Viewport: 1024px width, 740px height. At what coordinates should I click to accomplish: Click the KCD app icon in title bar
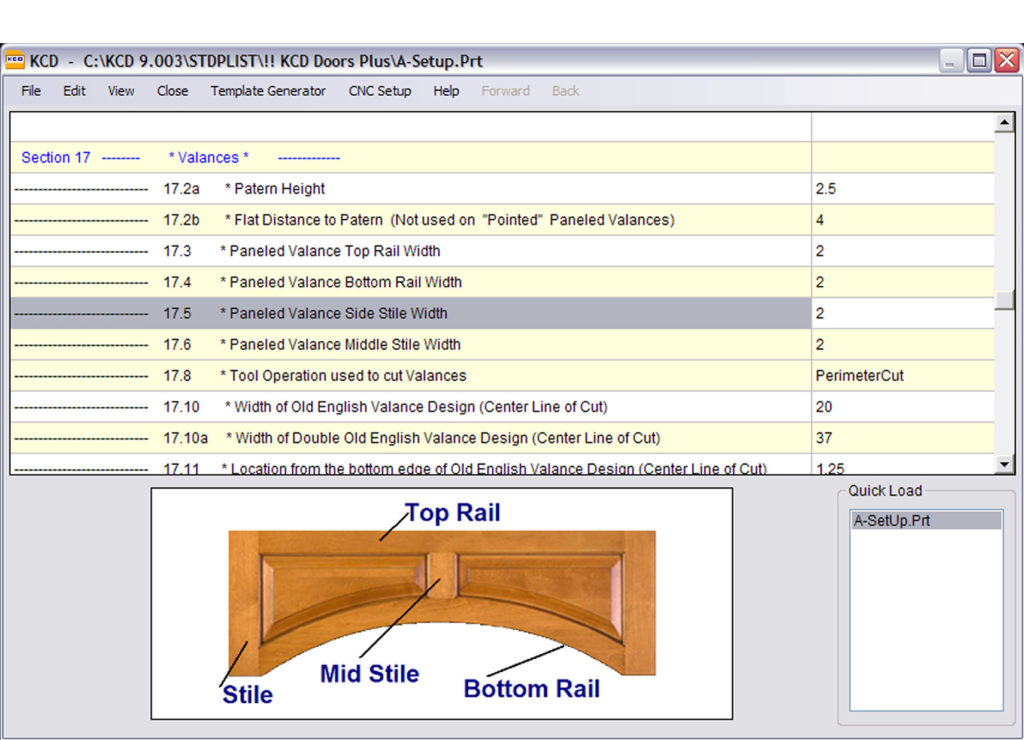(15, 61)
